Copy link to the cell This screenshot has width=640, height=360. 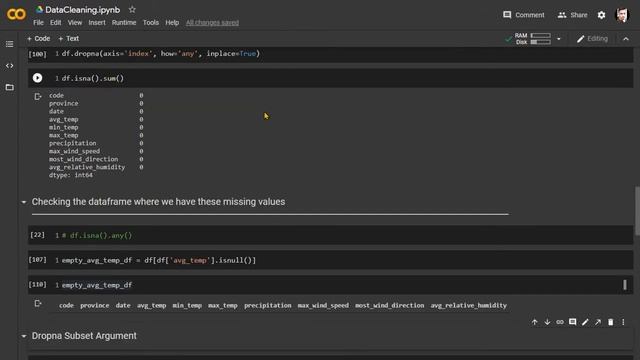tap(560, 322)
